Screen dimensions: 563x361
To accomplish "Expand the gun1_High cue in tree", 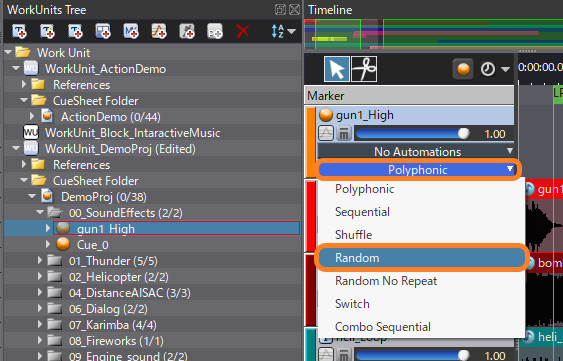I will (48, 228).
